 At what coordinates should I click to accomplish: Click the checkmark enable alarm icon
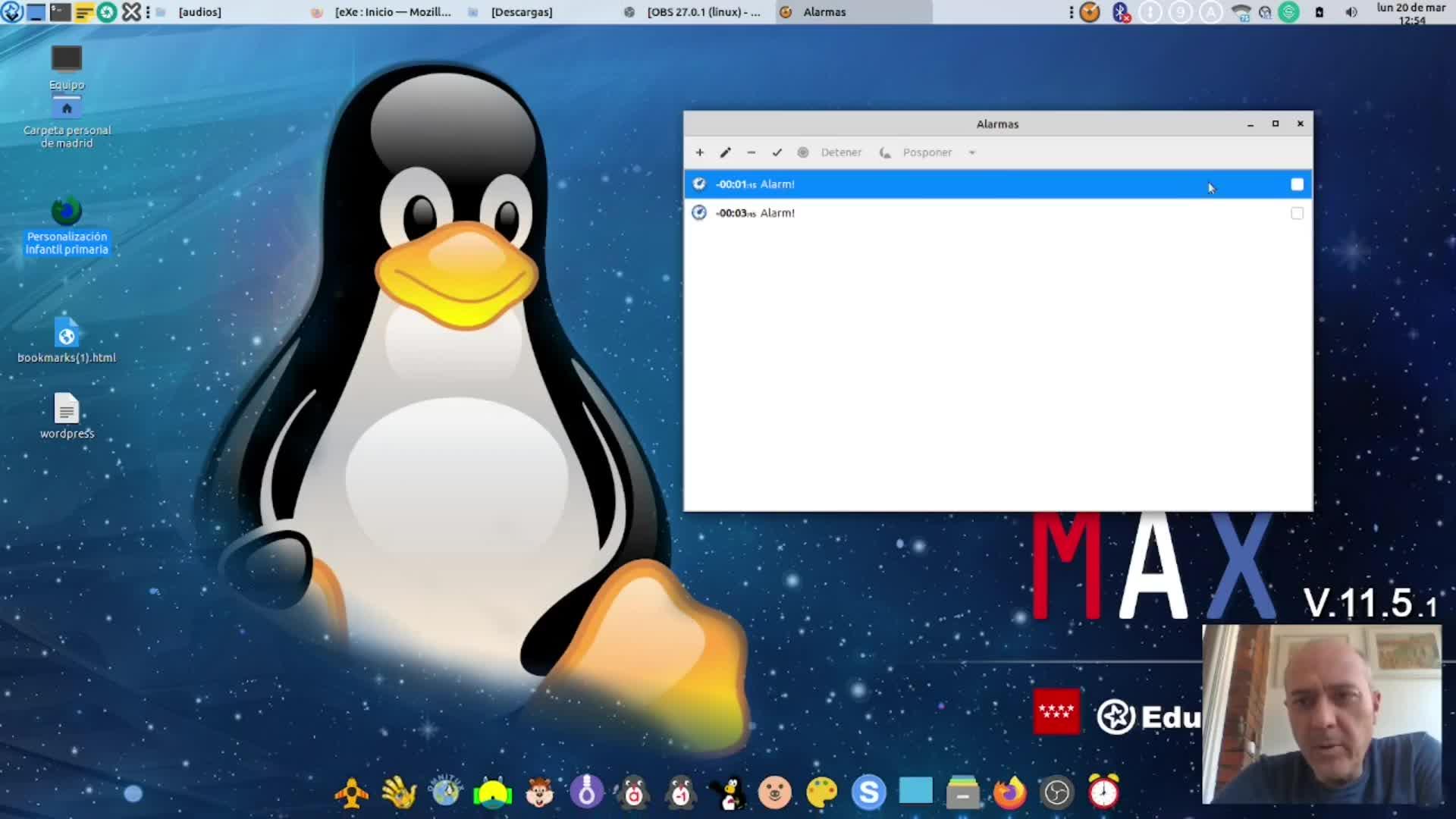[777, 152]
